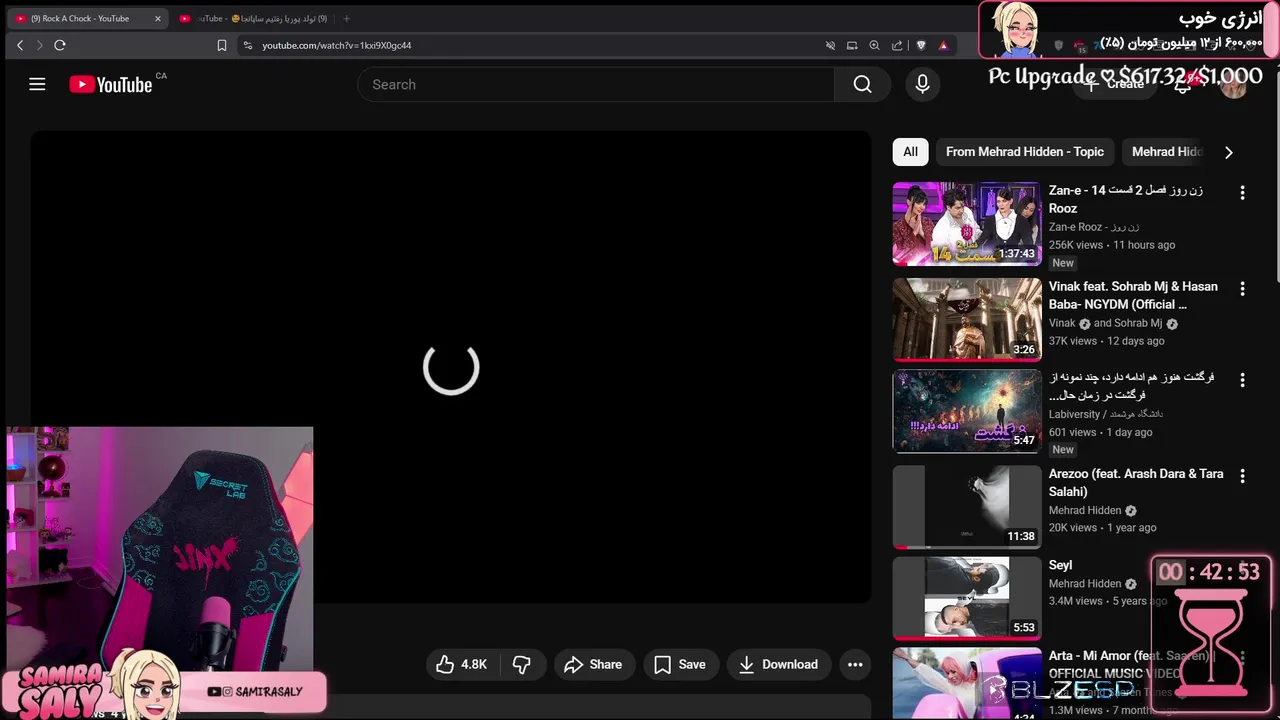
Task: Share the current video
Action: tap(593, 664)
